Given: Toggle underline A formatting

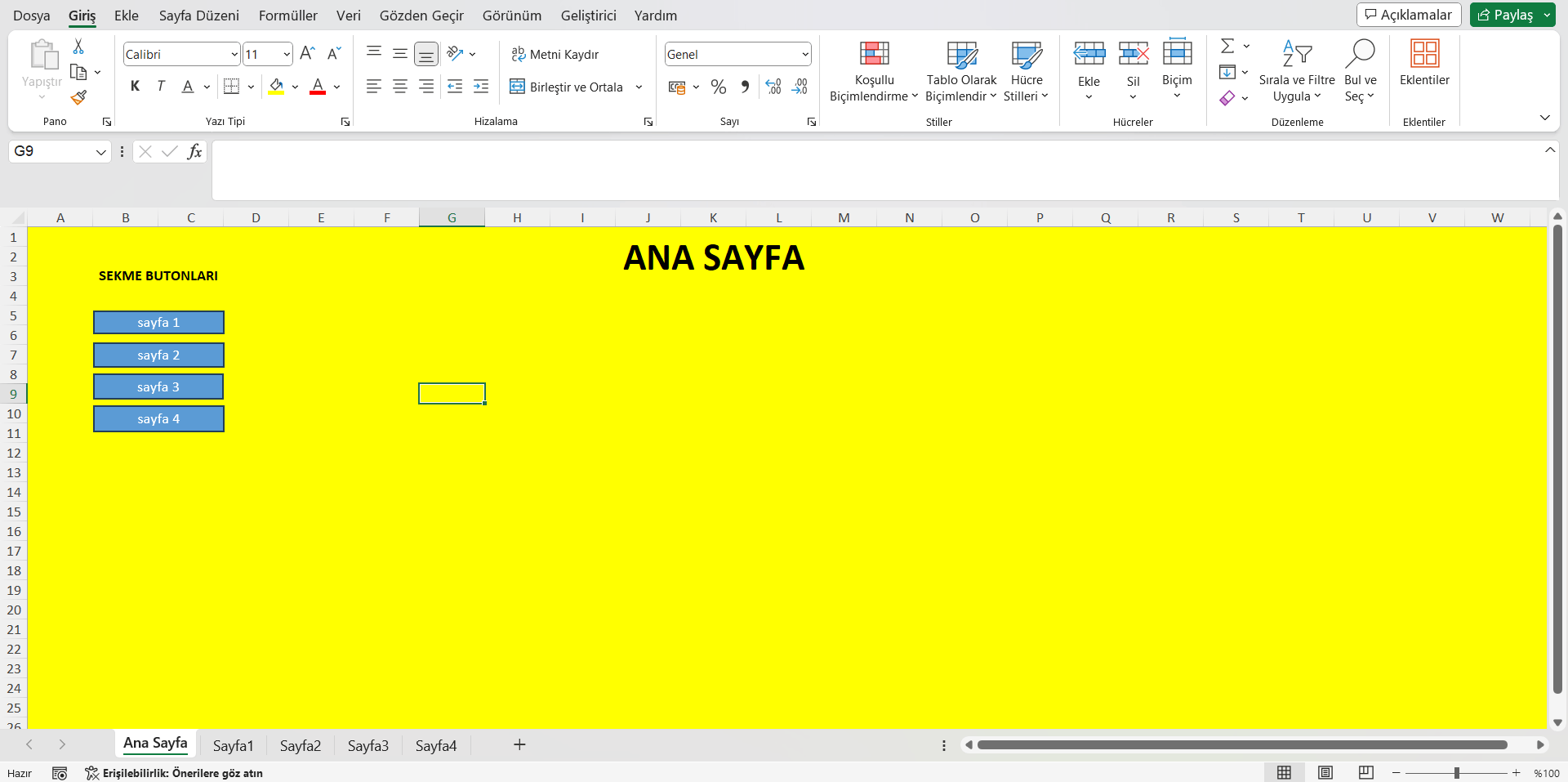Looking at the screenshot, I should tap(188, 87).
